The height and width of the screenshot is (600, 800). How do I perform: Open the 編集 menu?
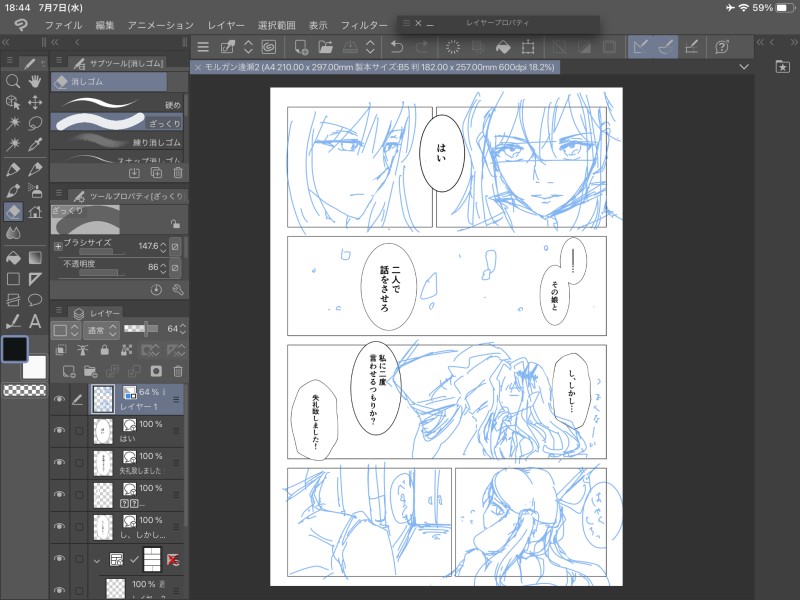click(105, 25)
